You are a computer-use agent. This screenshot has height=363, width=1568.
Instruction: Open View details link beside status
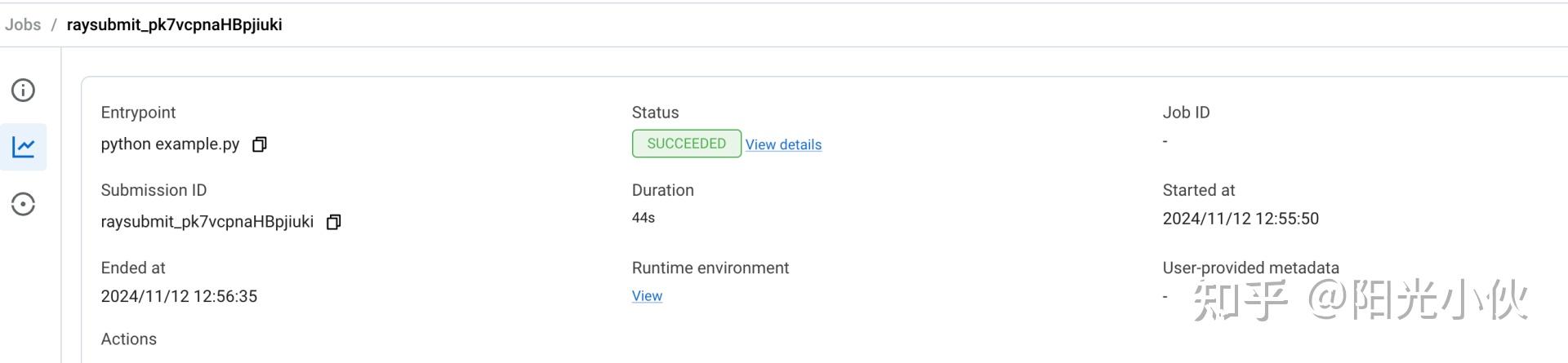783,144
